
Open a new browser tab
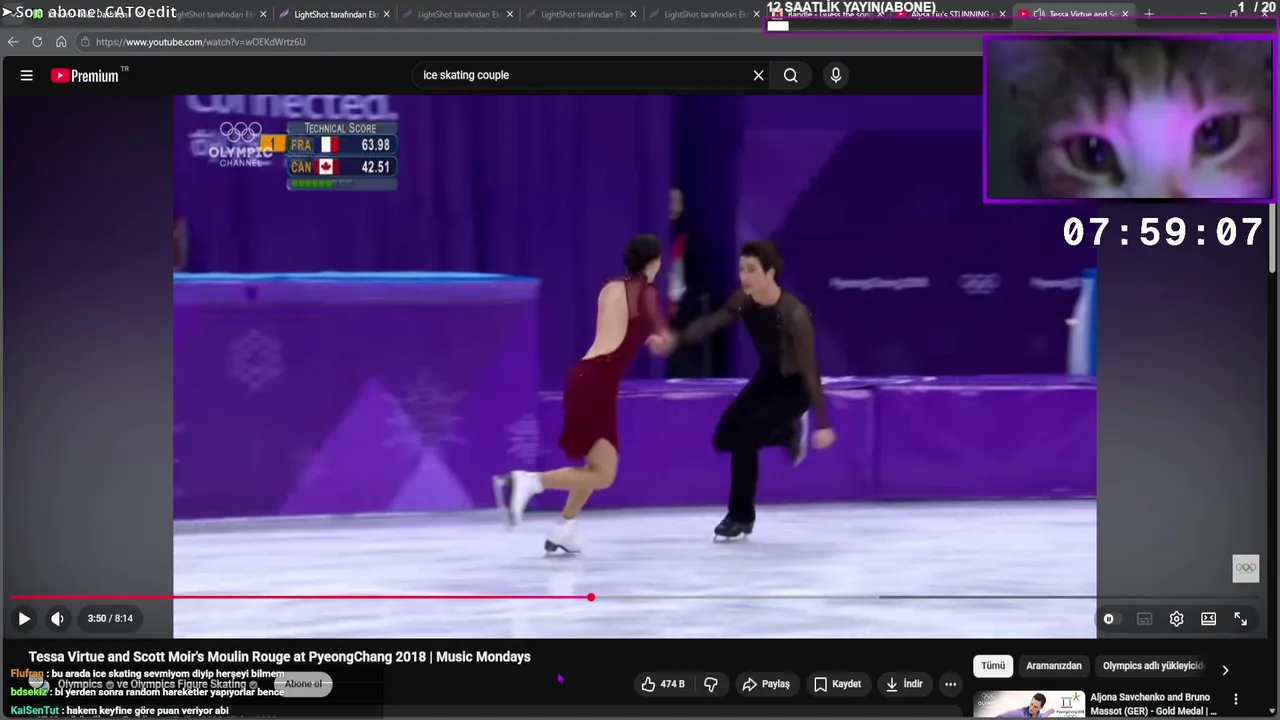point(1149,14)
